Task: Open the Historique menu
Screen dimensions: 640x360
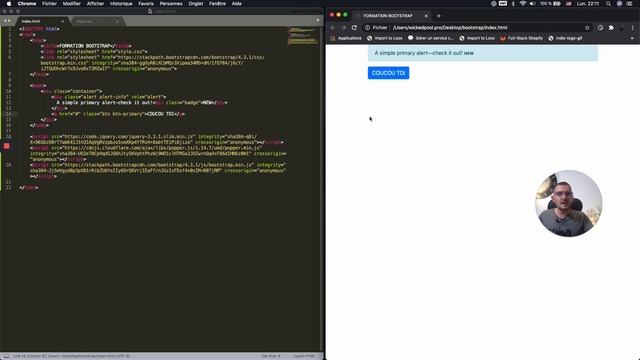Action: click(121, 4)
